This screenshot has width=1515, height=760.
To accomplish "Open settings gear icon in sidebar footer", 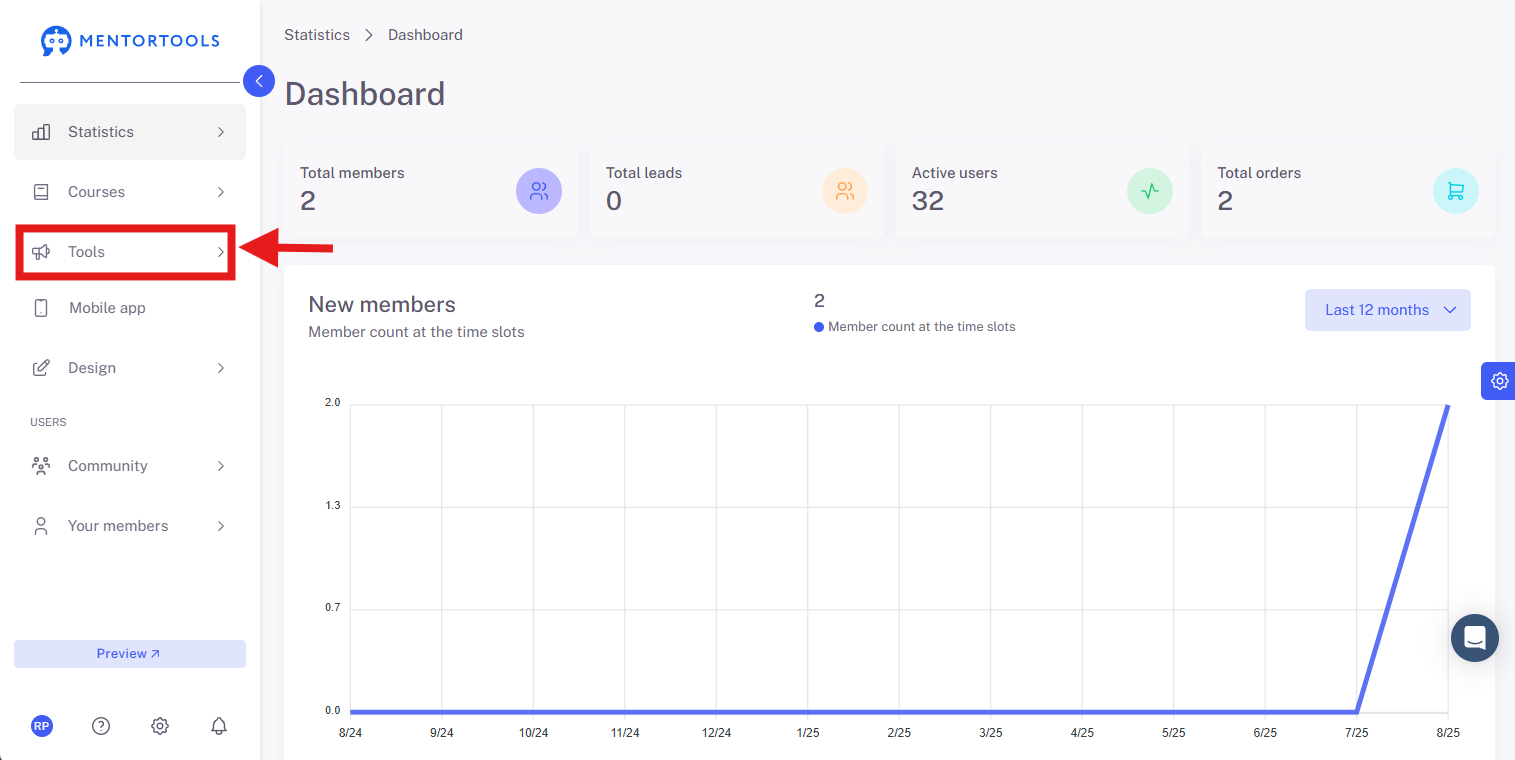I will 160,726.
